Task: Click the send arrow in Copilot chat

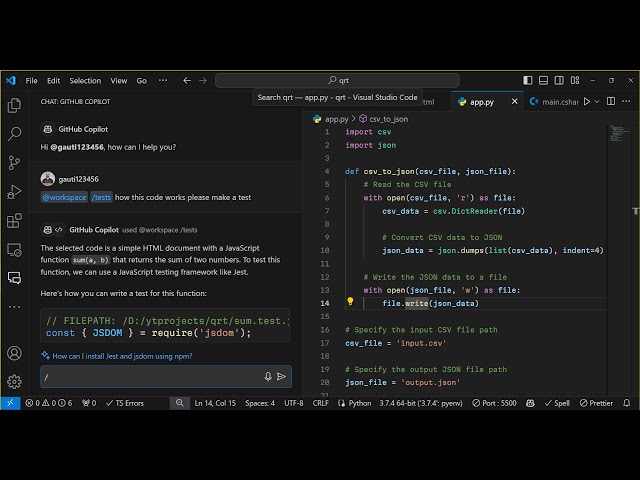Action: pos(282,377)
